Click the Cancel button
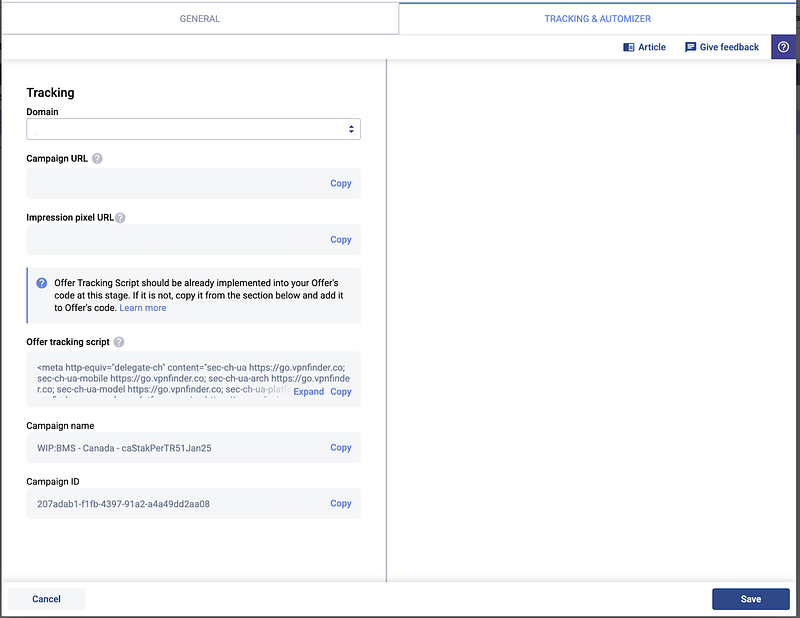 tap(47, 599)
